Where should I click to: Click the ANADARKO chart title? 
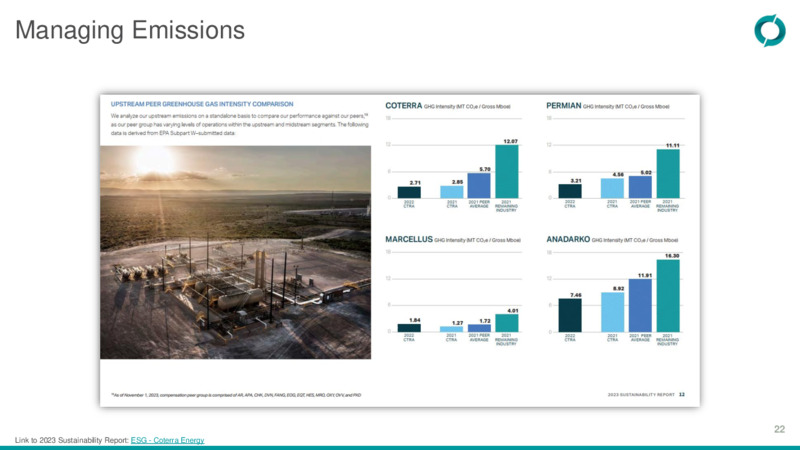point(568,239)
